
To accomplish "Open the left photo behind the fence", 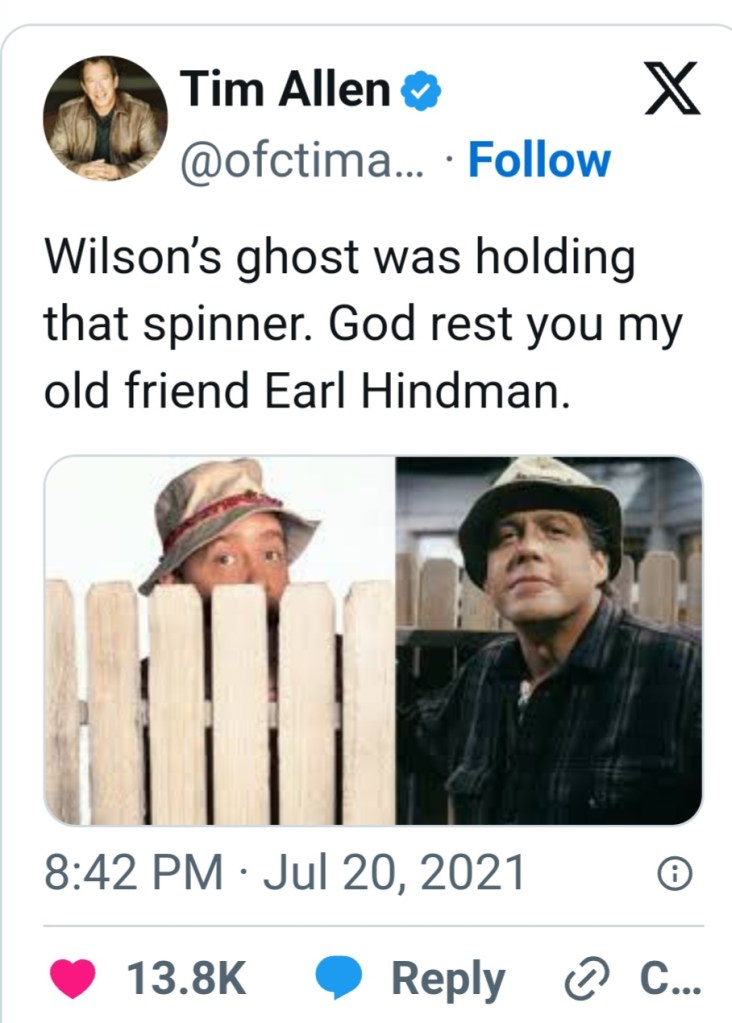I will 220,640.
